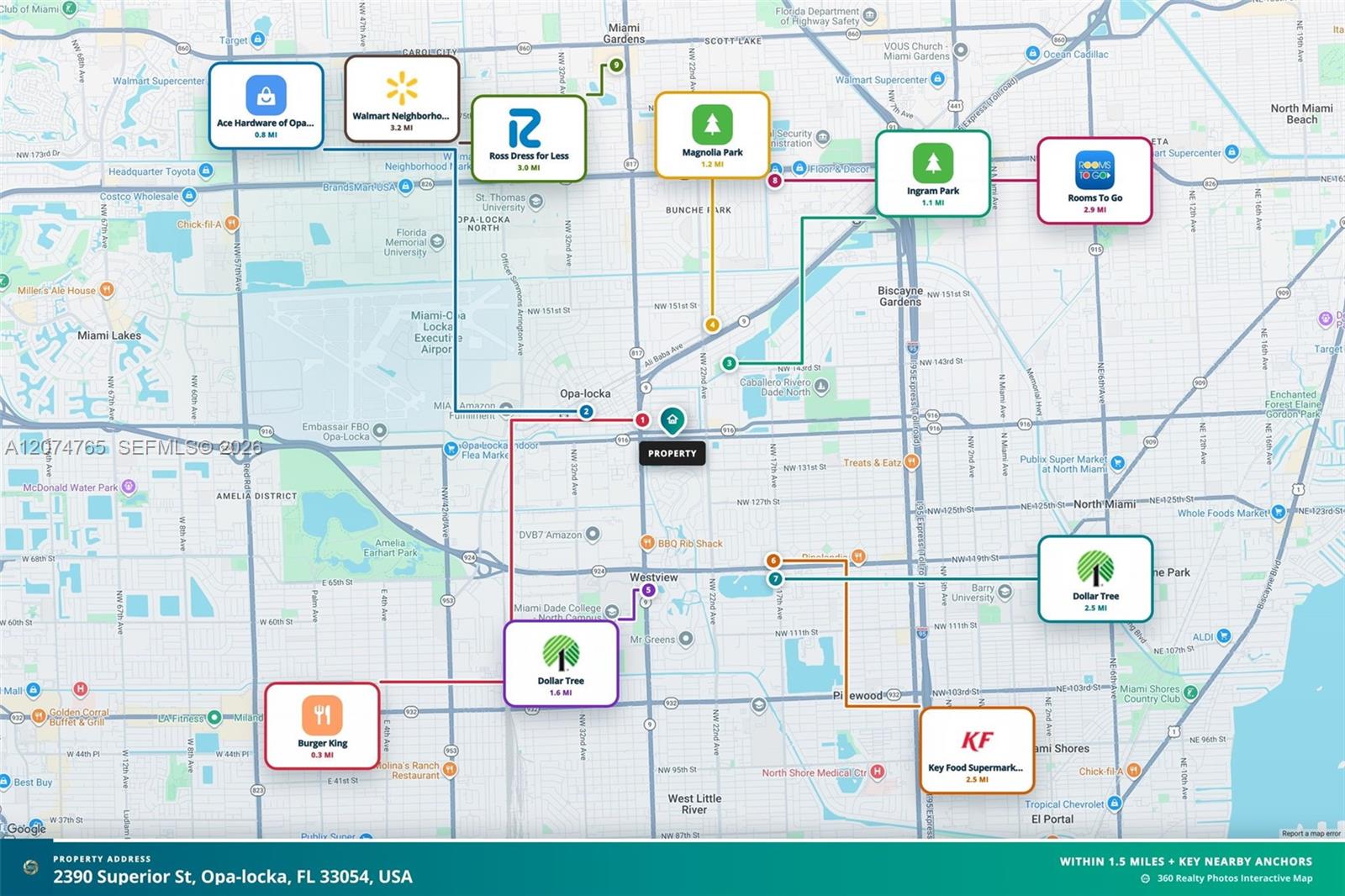Click the VOUS Church Miami Gardens pin
This screenshot has height=896, width=1345.
click(x=961, y=50)
